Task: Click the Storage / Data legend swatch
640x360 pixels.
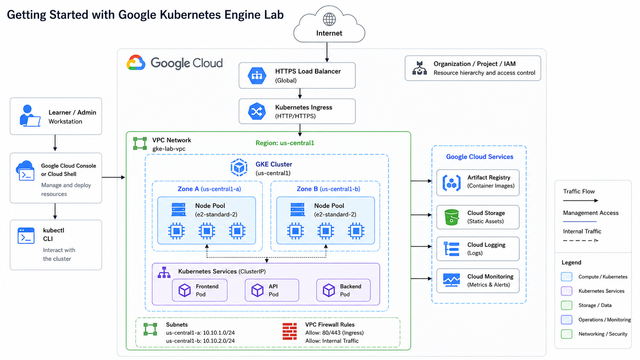Action: click(x=567, y=305)
